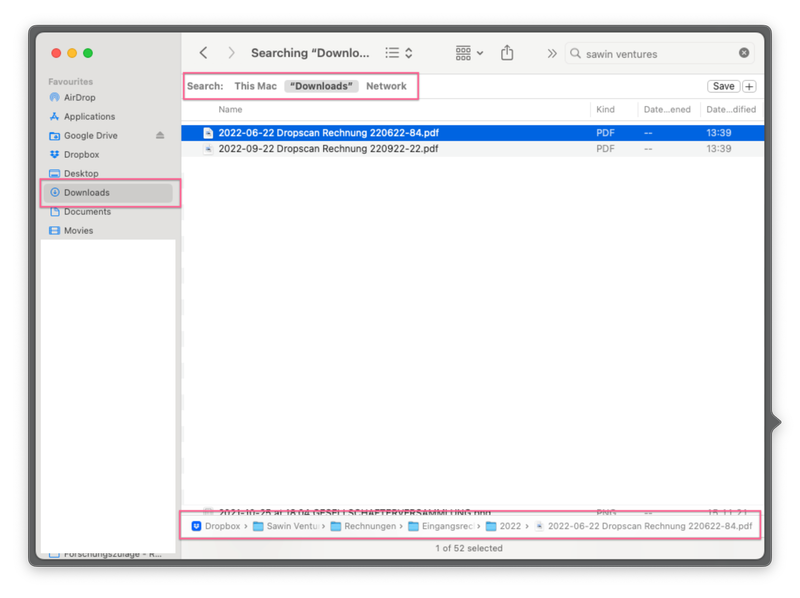The height and width of the screenshot is (598, 800).
Task: Eject Google Drive in the sidebar
Action: [x=160, y=135]
